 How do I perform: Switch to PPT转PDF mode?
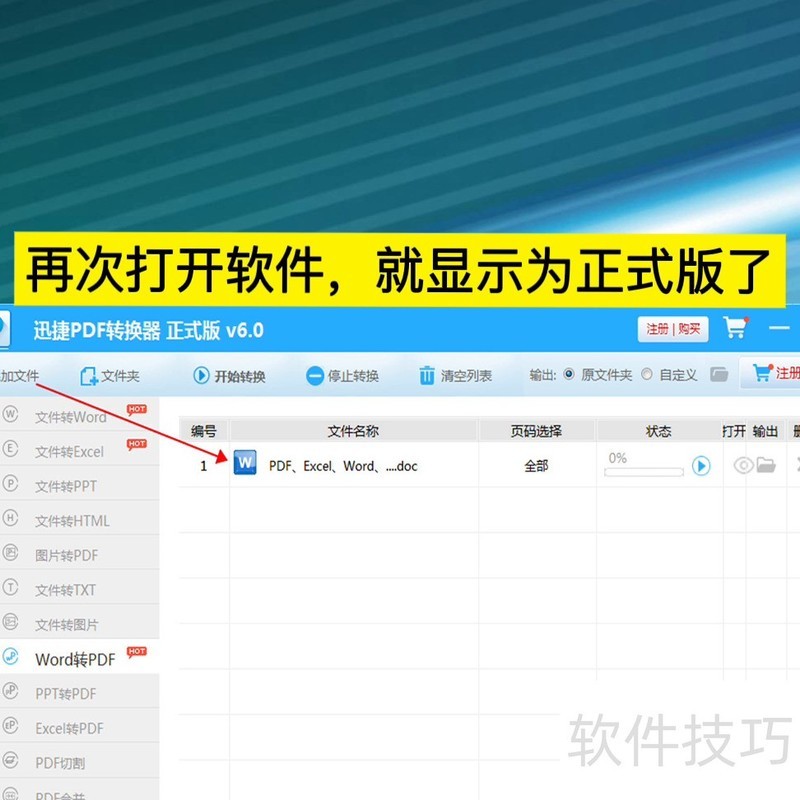click(66, 694)
